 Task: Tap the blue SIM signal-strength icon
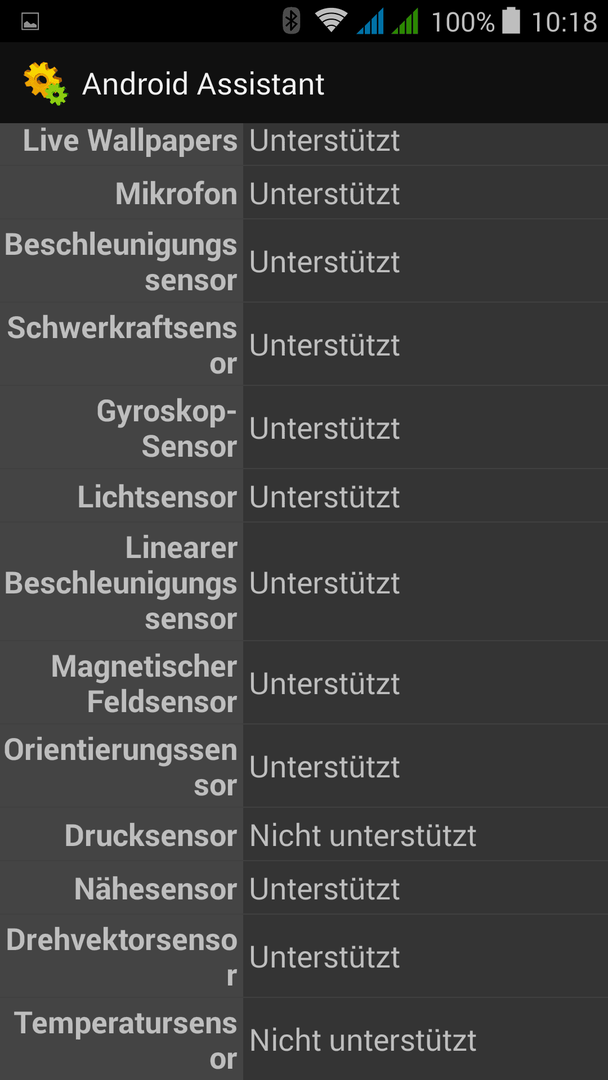(x=370, y=21)
